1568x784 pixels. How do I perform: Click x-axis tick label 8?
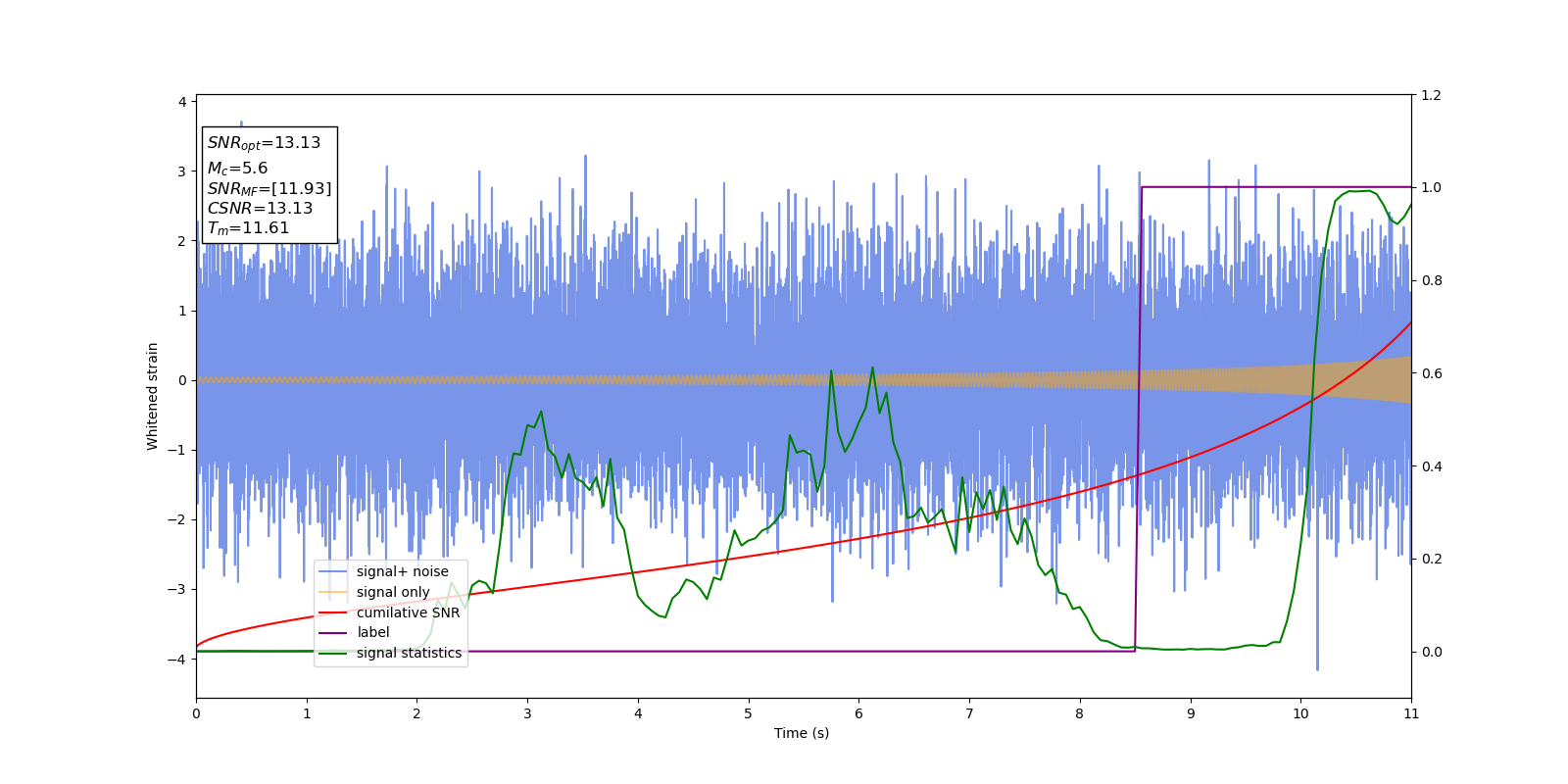(1080, 713)
